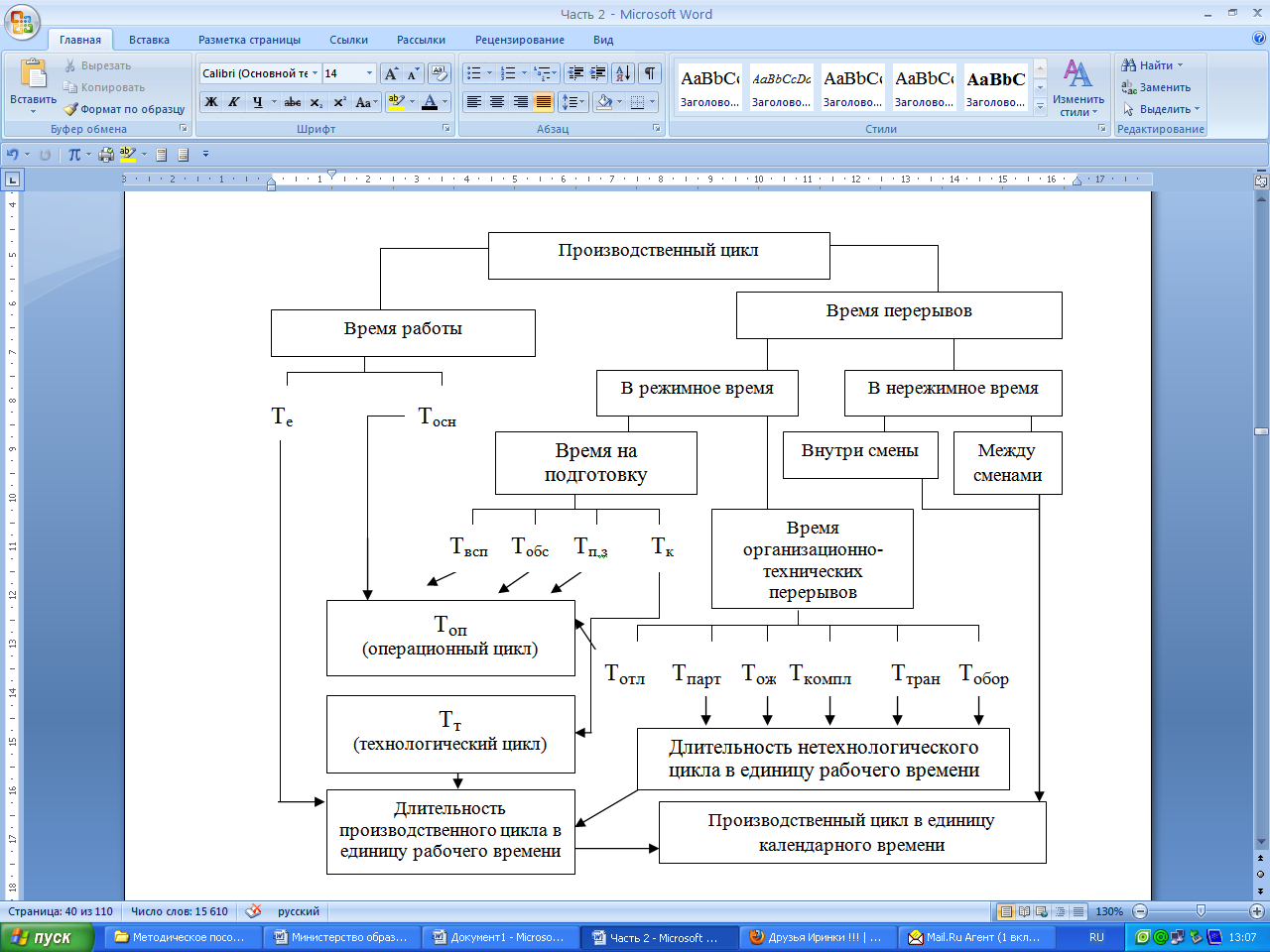This screenshot has height=952, width=1270.
Task: Click the borders icon
Action: click(638, 102)
